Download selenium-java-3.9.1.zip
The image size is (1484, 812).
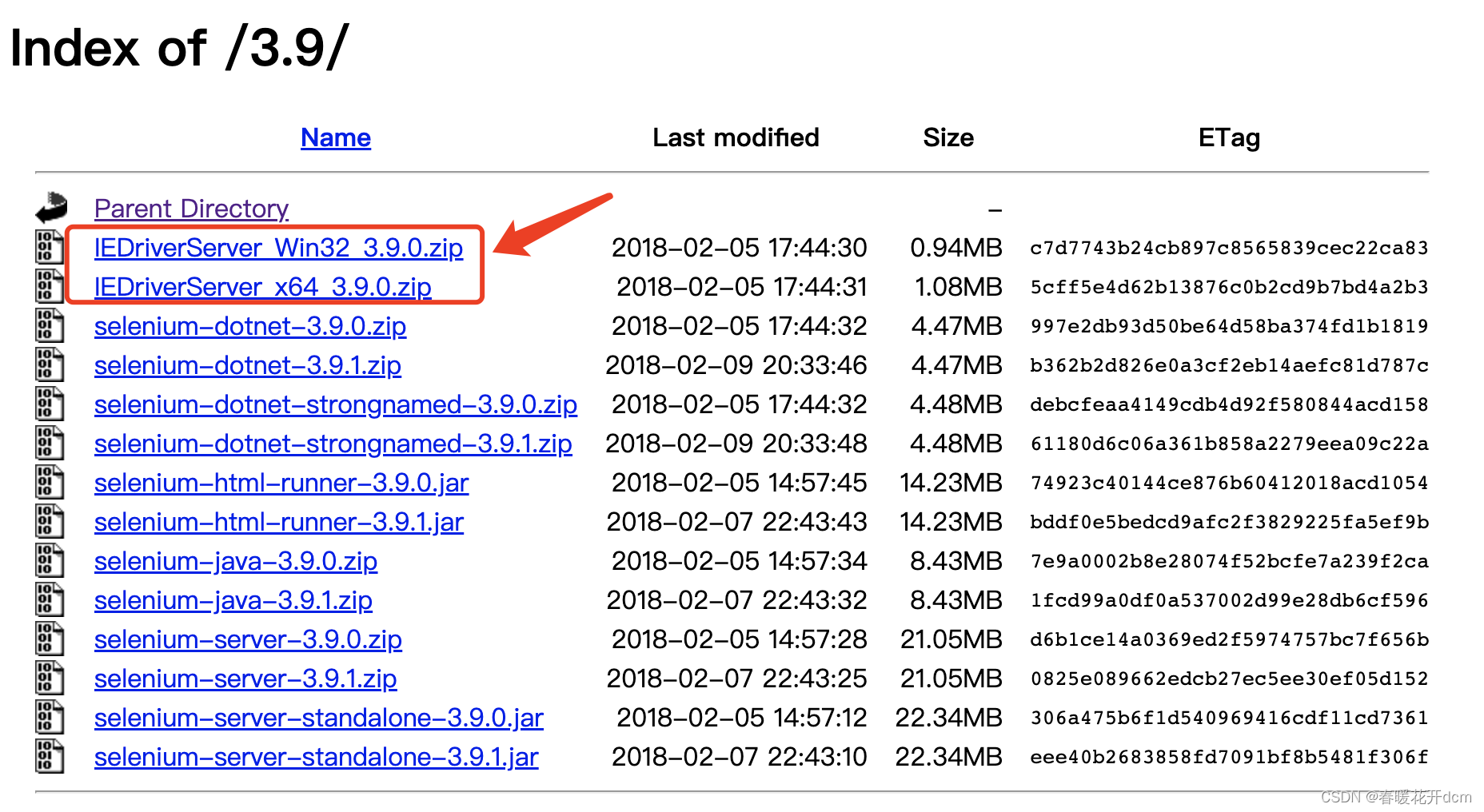(233, 600)
